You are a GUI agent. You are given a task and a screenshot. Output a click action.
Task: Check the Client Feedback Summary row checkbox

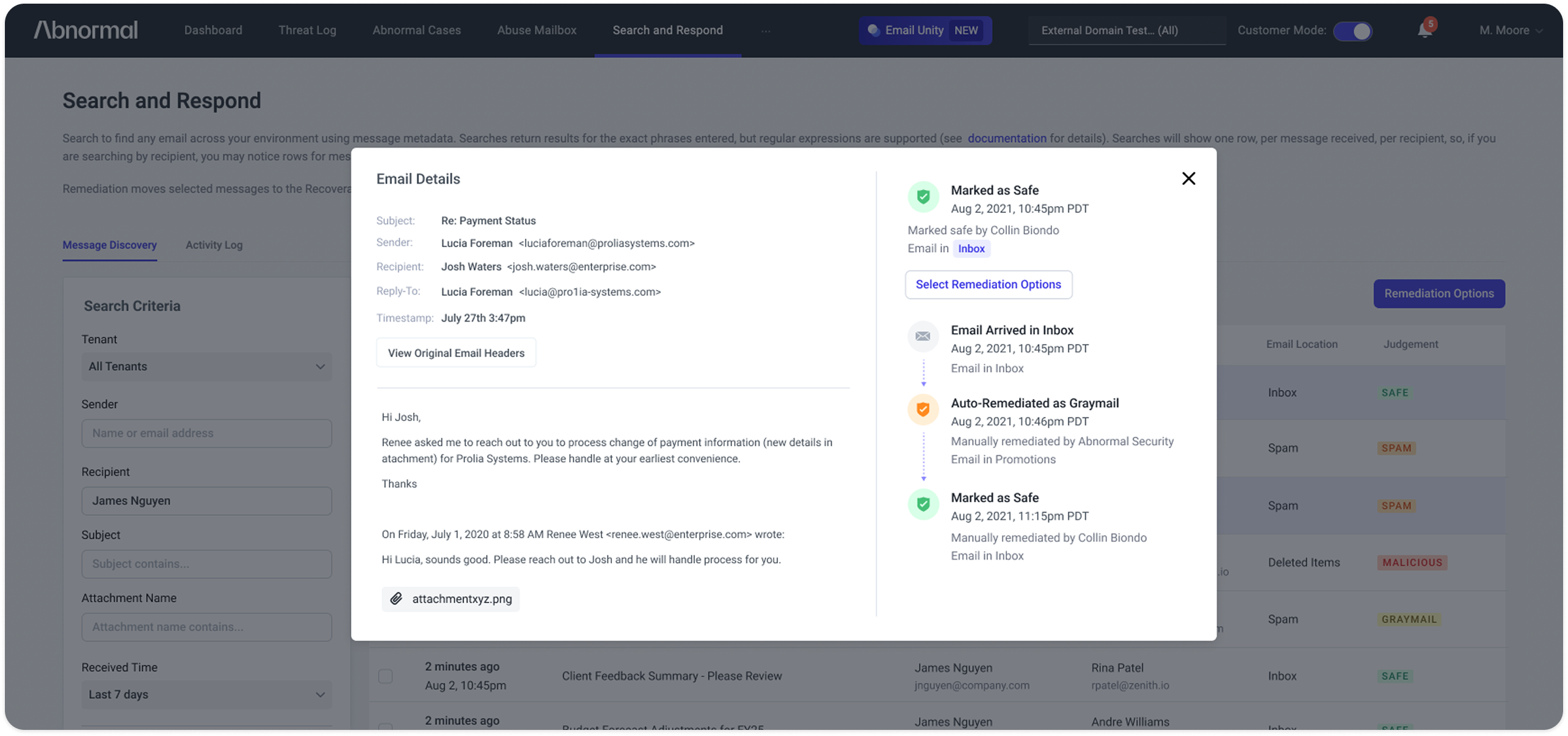point(385,676)
